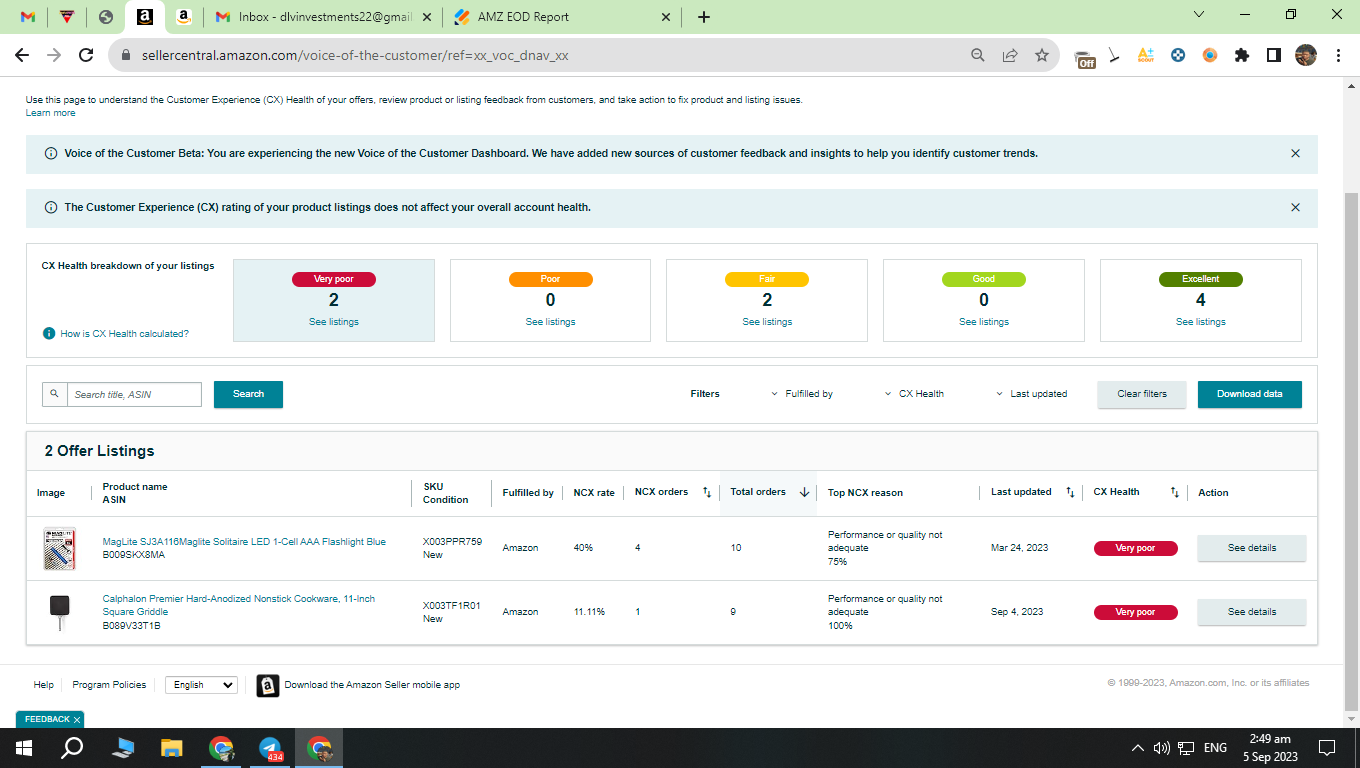Open the pinned red triangle logo tab

(67, 17)
